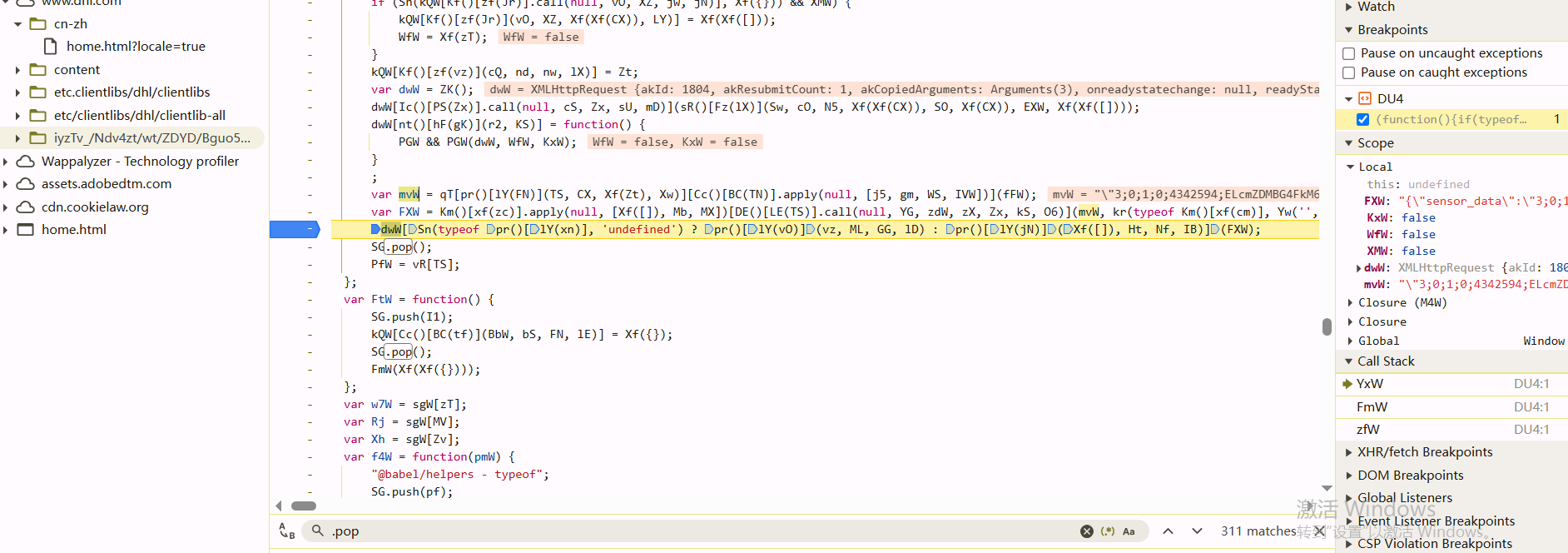Click the horizontal scrollbar thumb of code editor
The height and width of the screenshot is (553, 1568).
[304, 506]
